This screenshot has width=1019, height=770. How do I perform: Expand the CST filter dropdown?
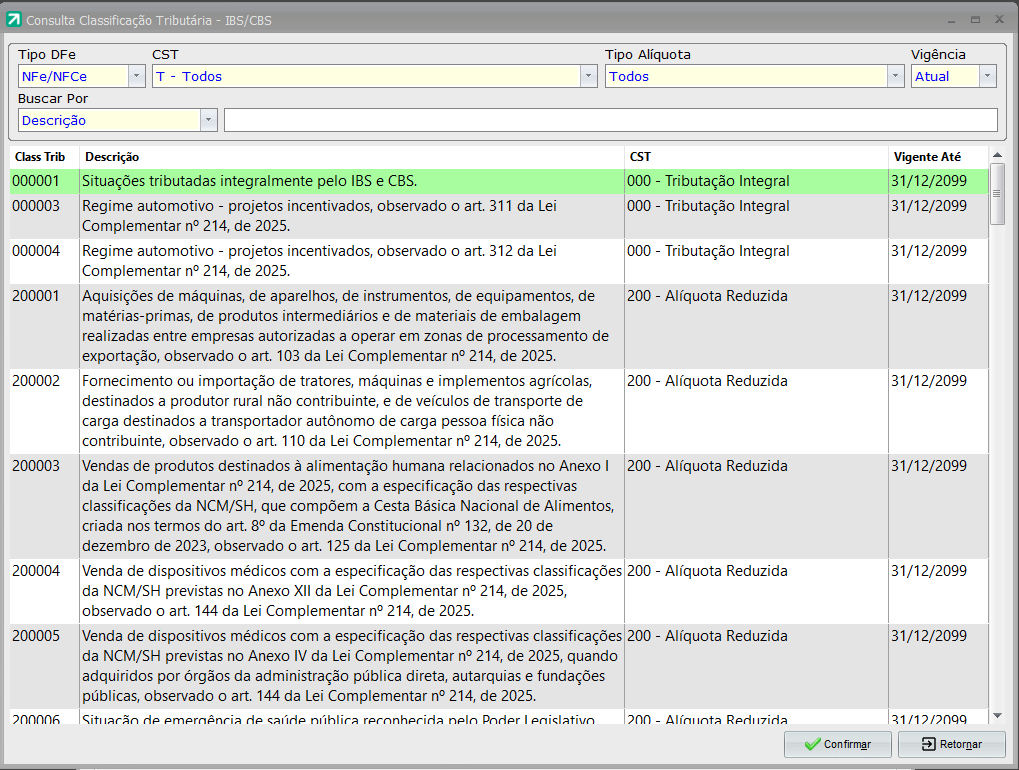588,76
